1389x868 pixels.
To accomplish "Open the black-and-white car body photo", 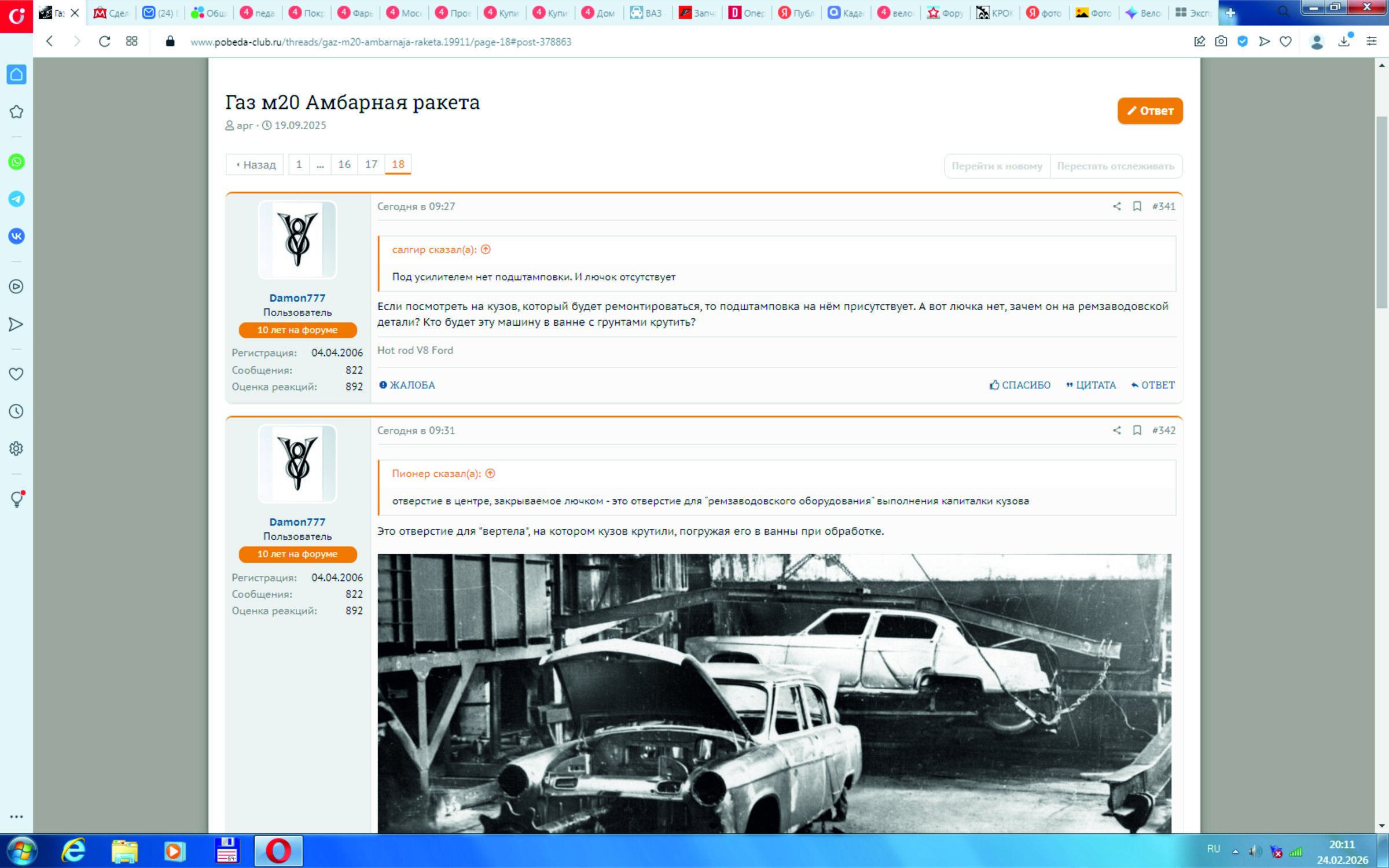I will [774, 693].
